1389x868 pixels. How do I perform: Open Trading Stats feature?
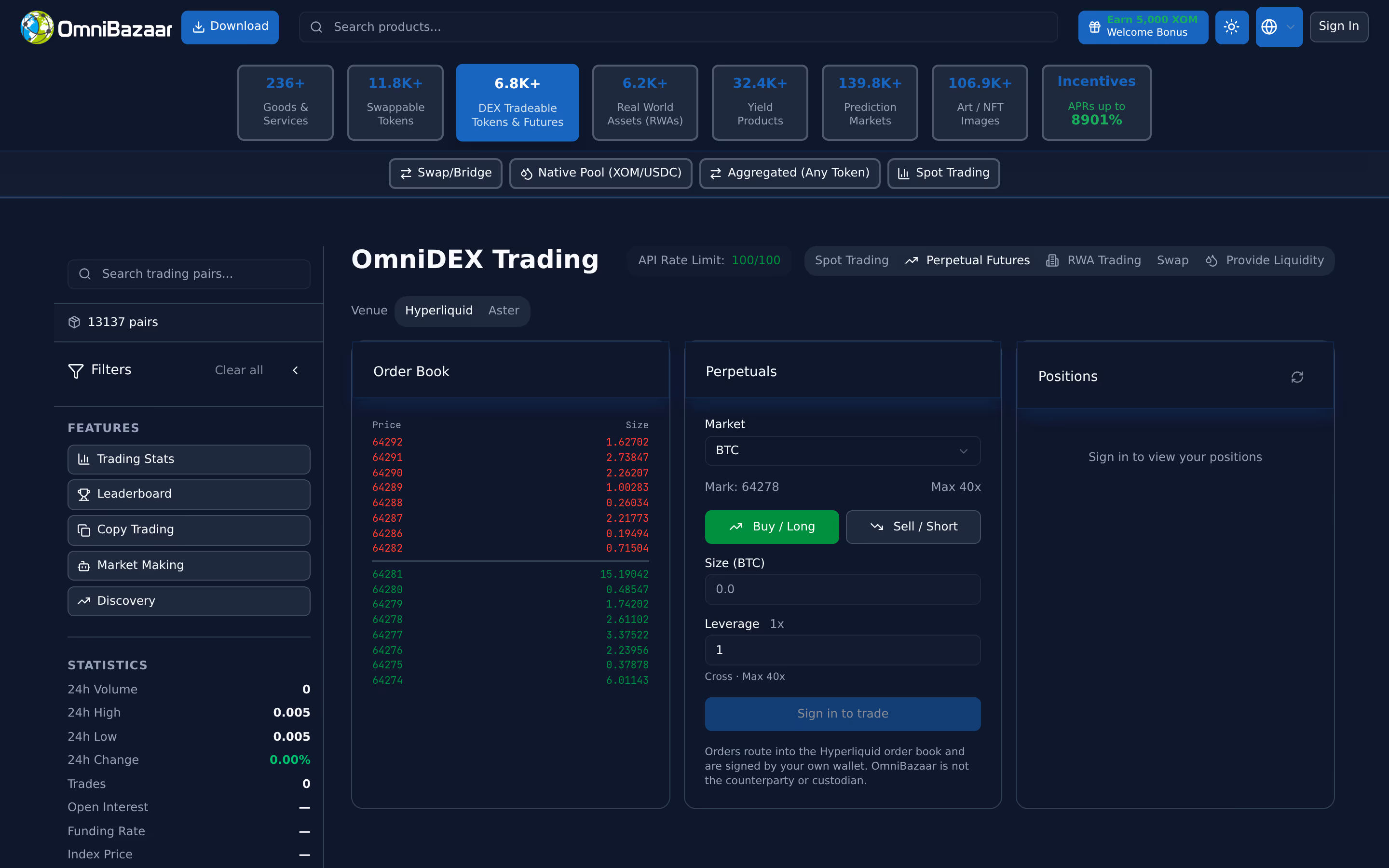click(x=189, y=459)
